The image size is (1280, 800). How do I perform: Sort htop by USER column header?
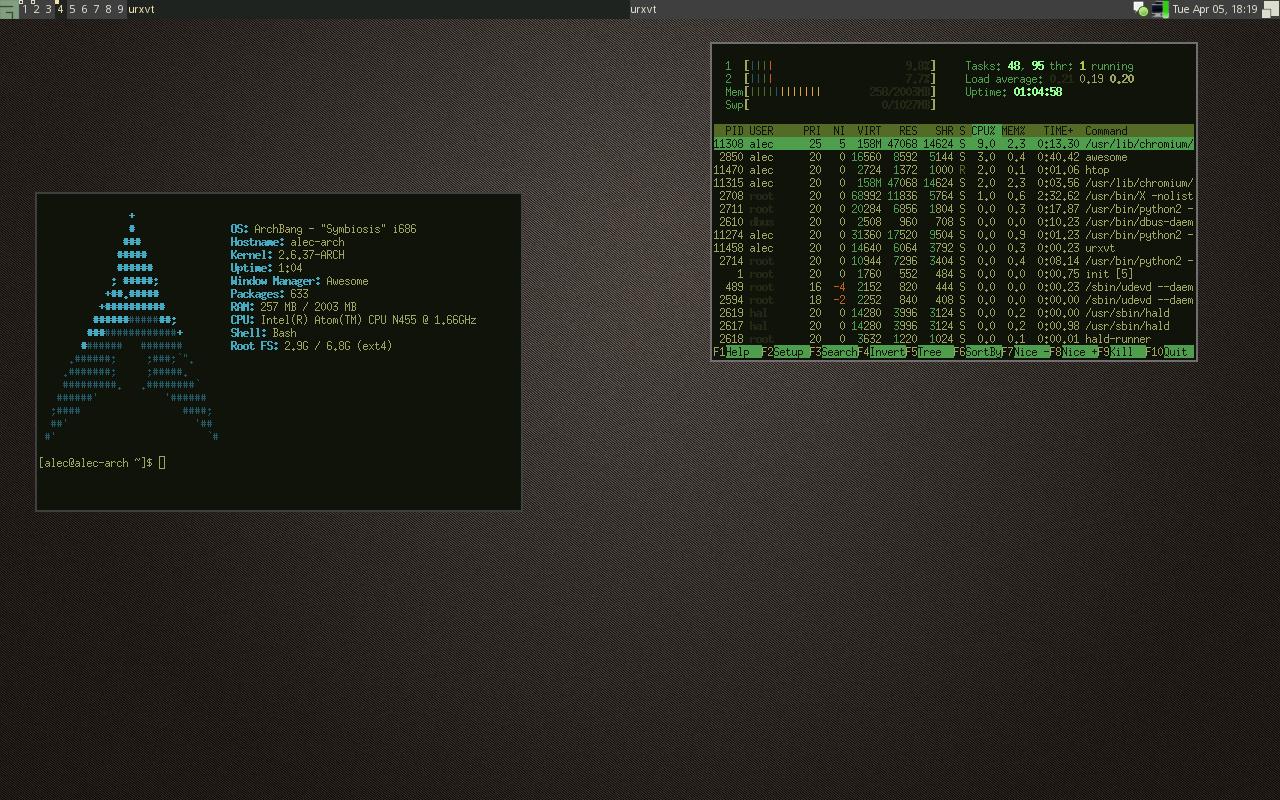(761, 131)
